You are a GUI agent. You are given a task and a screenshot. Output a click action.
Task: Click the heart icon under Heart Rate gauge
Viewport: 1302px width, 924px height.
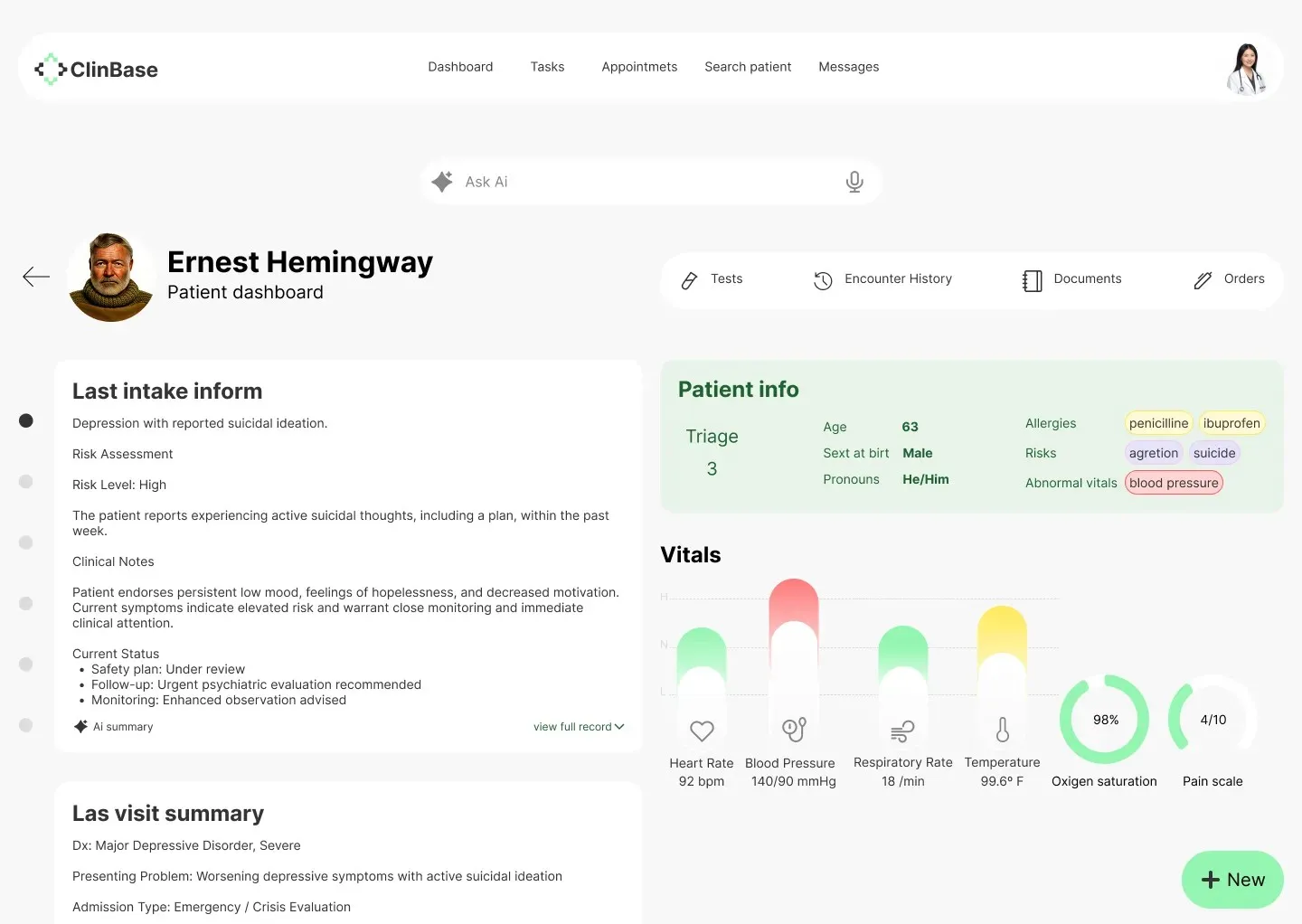pos(702,731)
